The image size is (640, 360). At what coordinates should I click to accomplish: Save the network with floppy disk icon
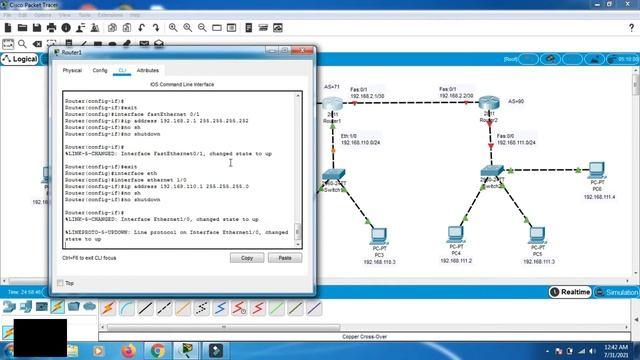coord(37,28)
